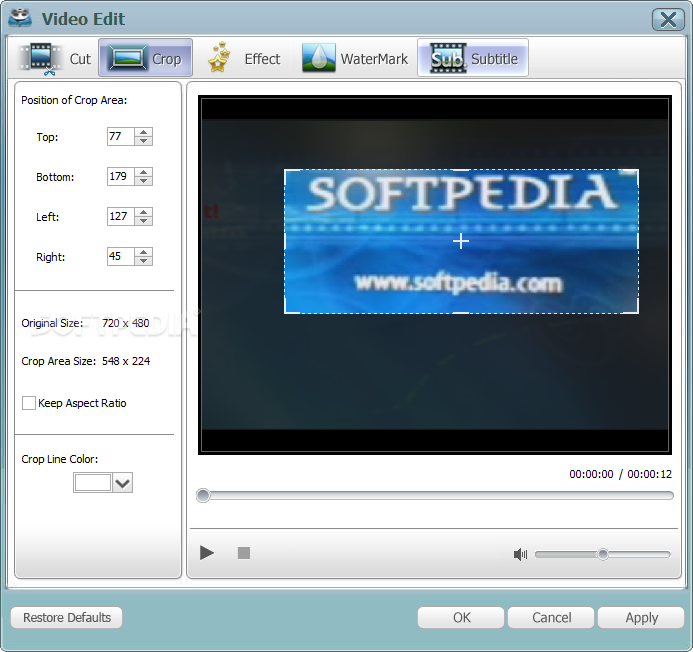Click the crop area top edge middle handle

(x=461, y=170)
